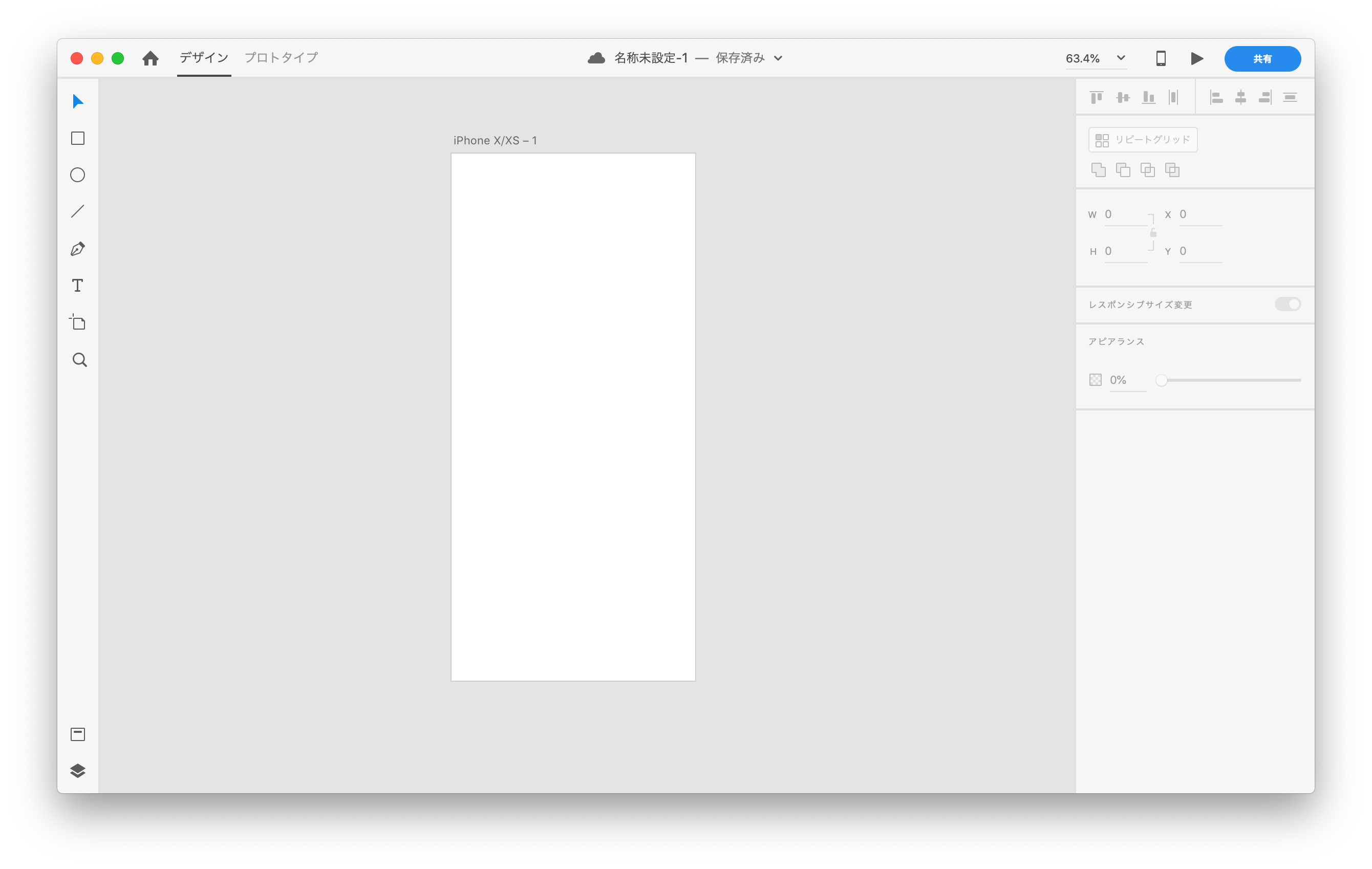Align objects to vertical middle
Screen dimensions: 1372x869
(1123, 97)
